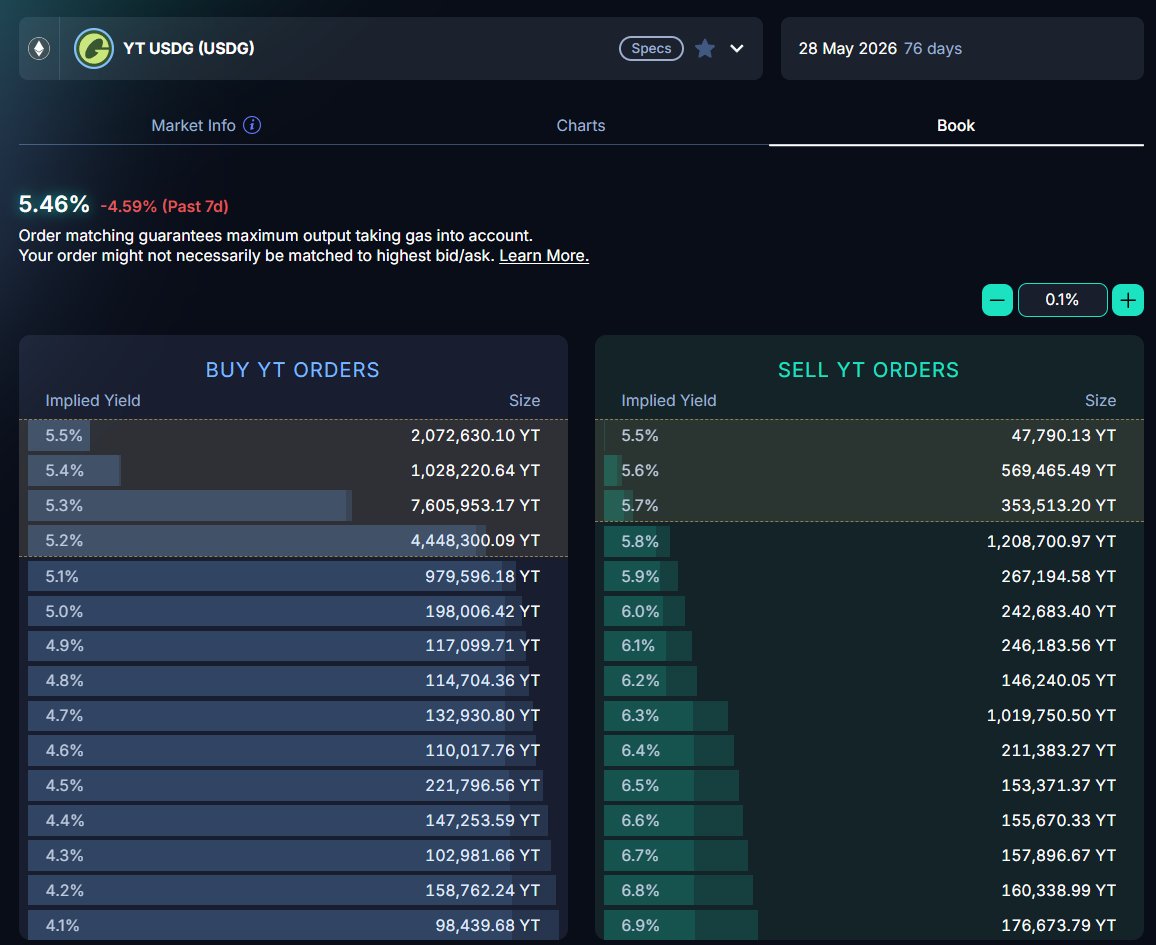The width and height of the screenshot is (1156, 945).
Task: Select sell order at 6.0% yield
Action: coord(869,611)
